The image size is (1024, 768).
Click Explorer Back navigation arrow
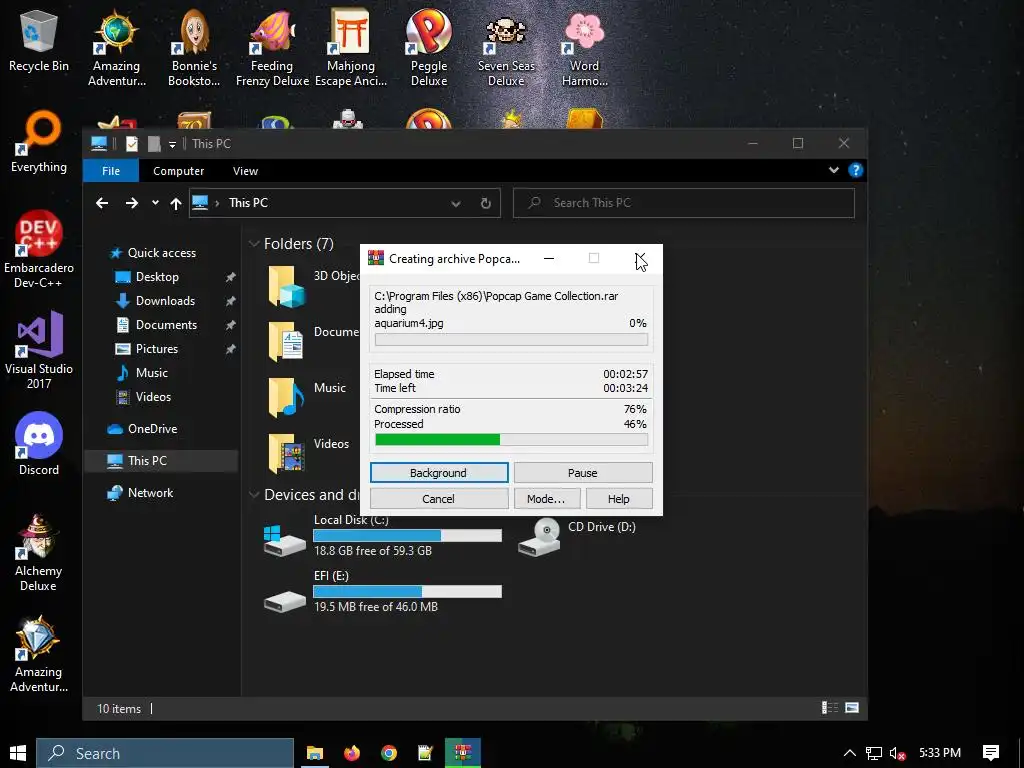tap(102, 203)
